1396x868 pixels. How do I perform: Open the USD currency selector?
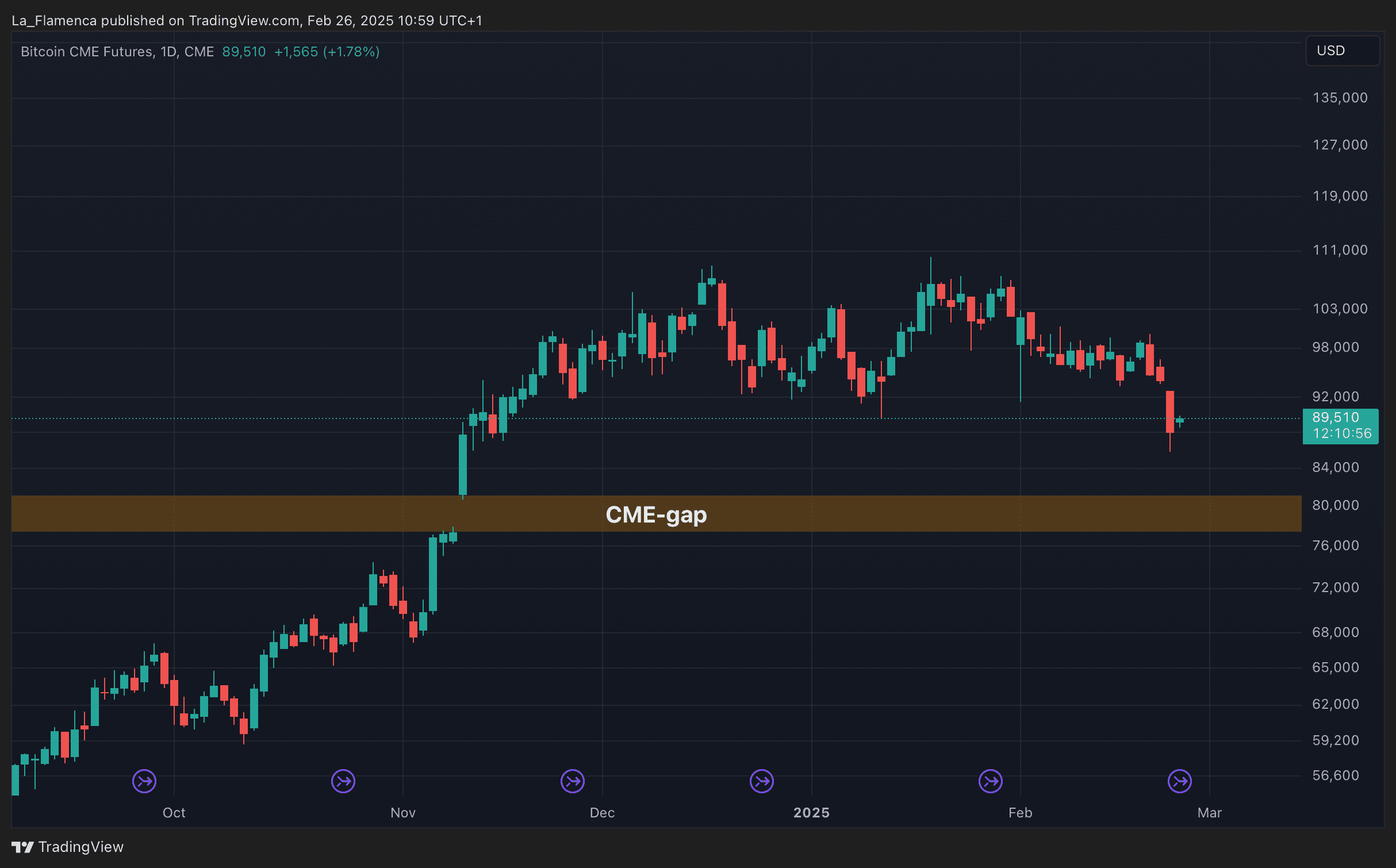point(1343,51)
